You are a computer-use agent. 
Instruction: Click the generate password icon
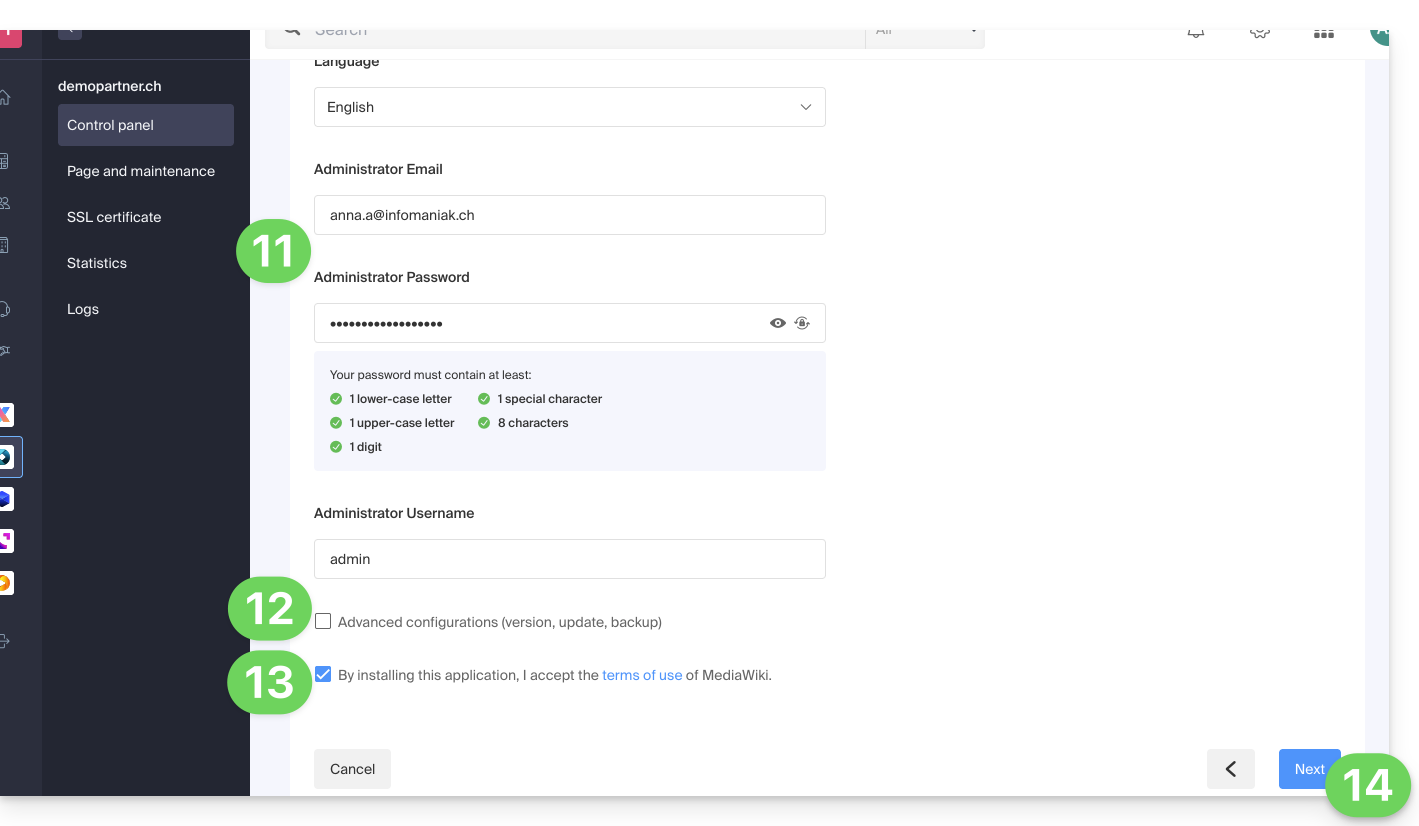802,323
